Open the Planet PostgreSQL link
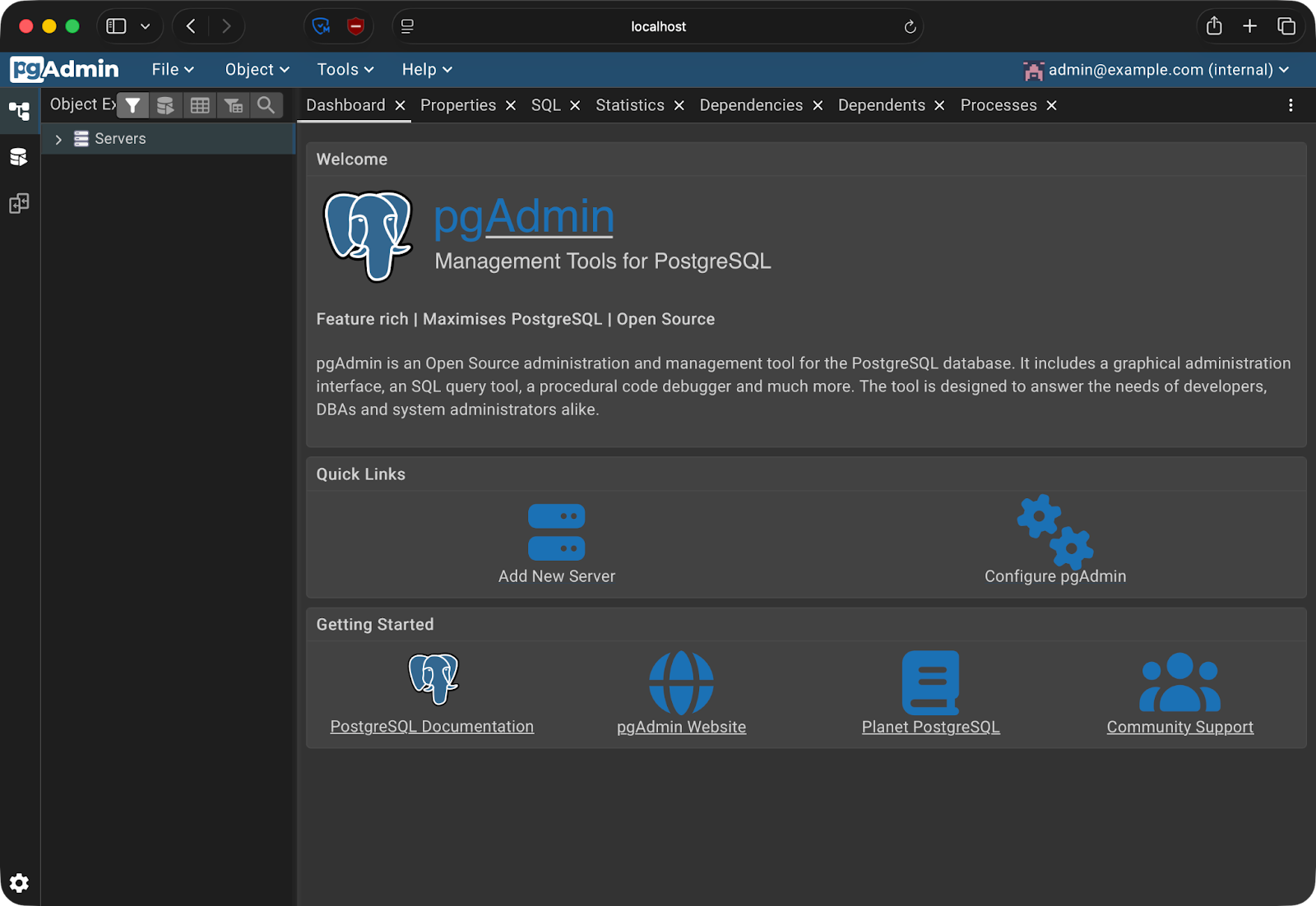1316x906 pixels. tap(931, 727)
